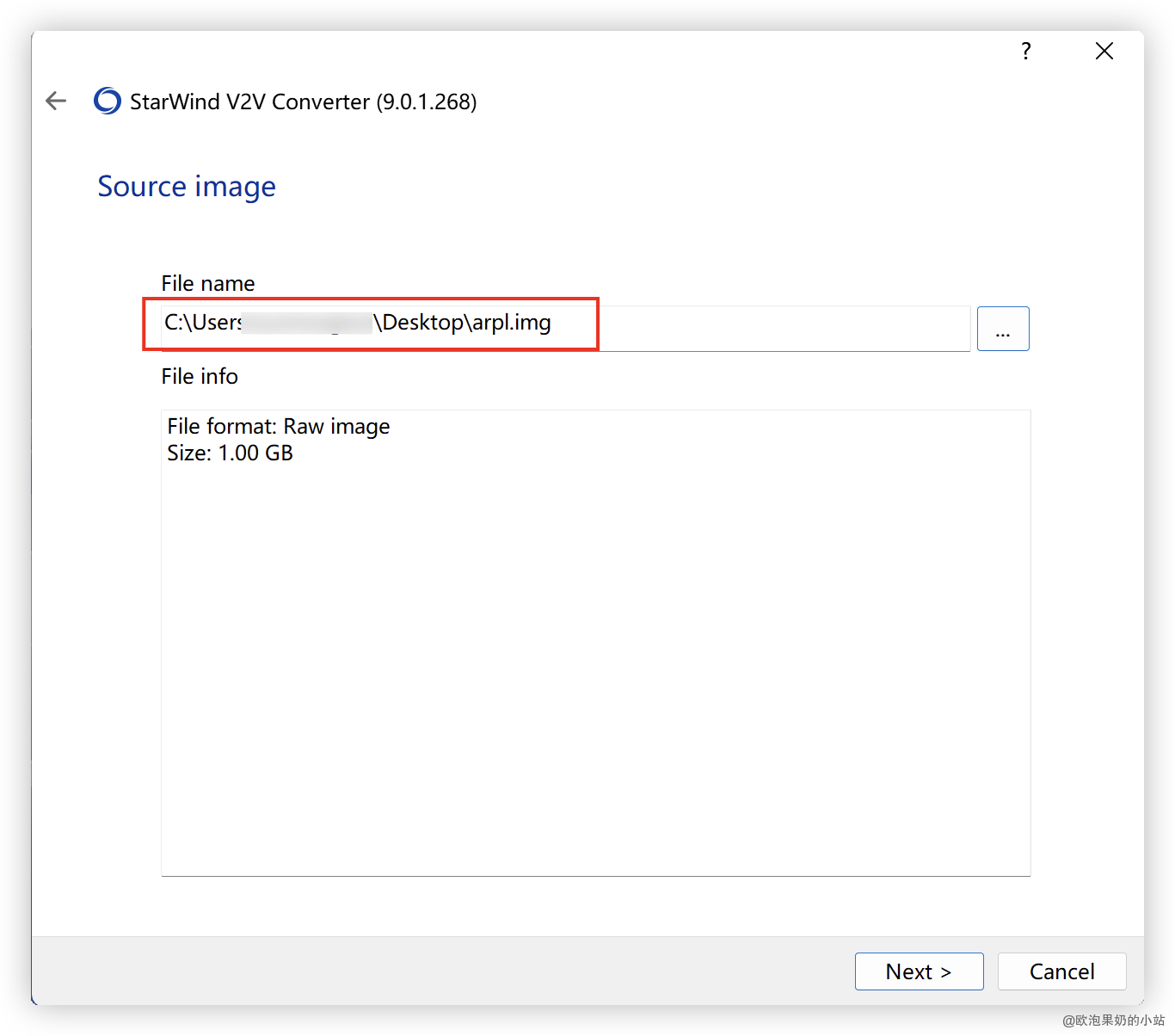The height and width of the screenshot is (1036, 1175).
Task: Click the 'File name' label
Action: pyautogui.click(x=208, y=283)
